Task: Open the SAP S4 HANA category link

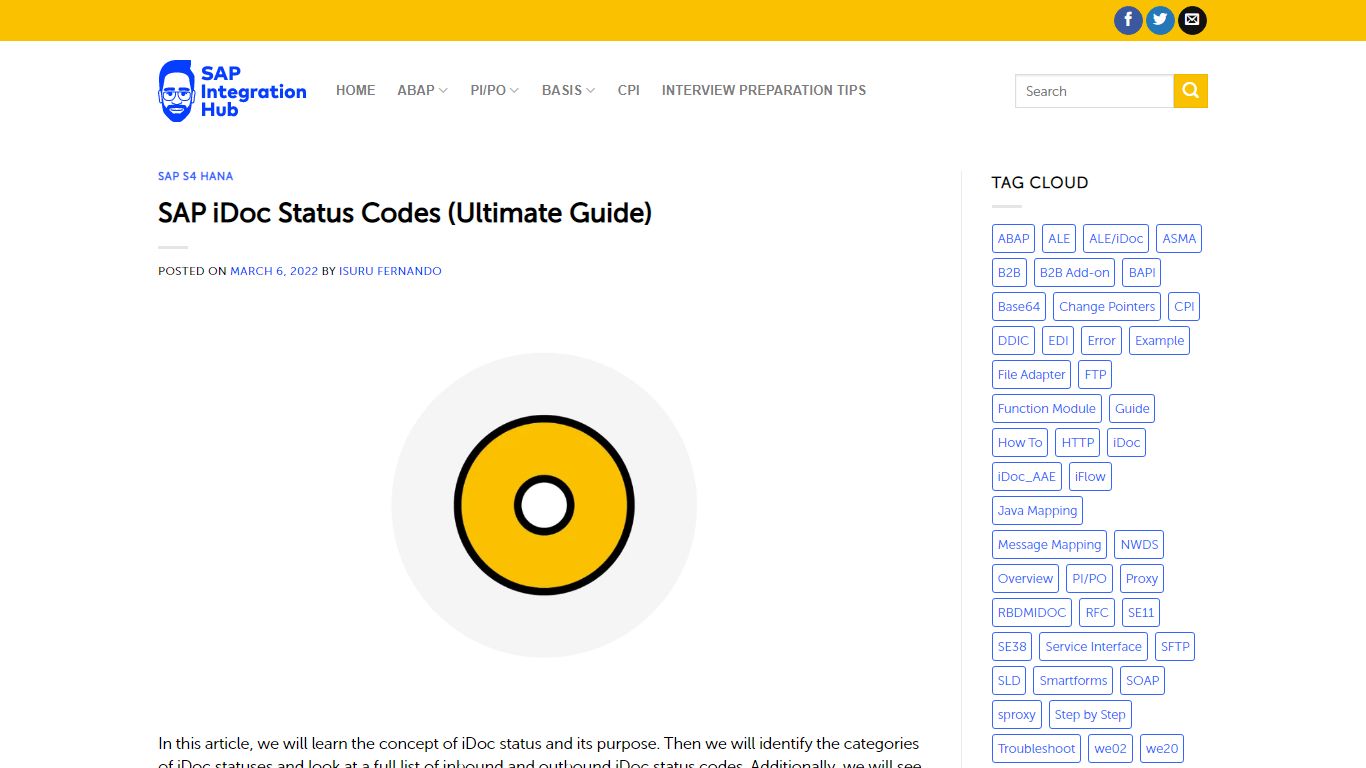Action: pyautogui.click(x=195, y=176)
